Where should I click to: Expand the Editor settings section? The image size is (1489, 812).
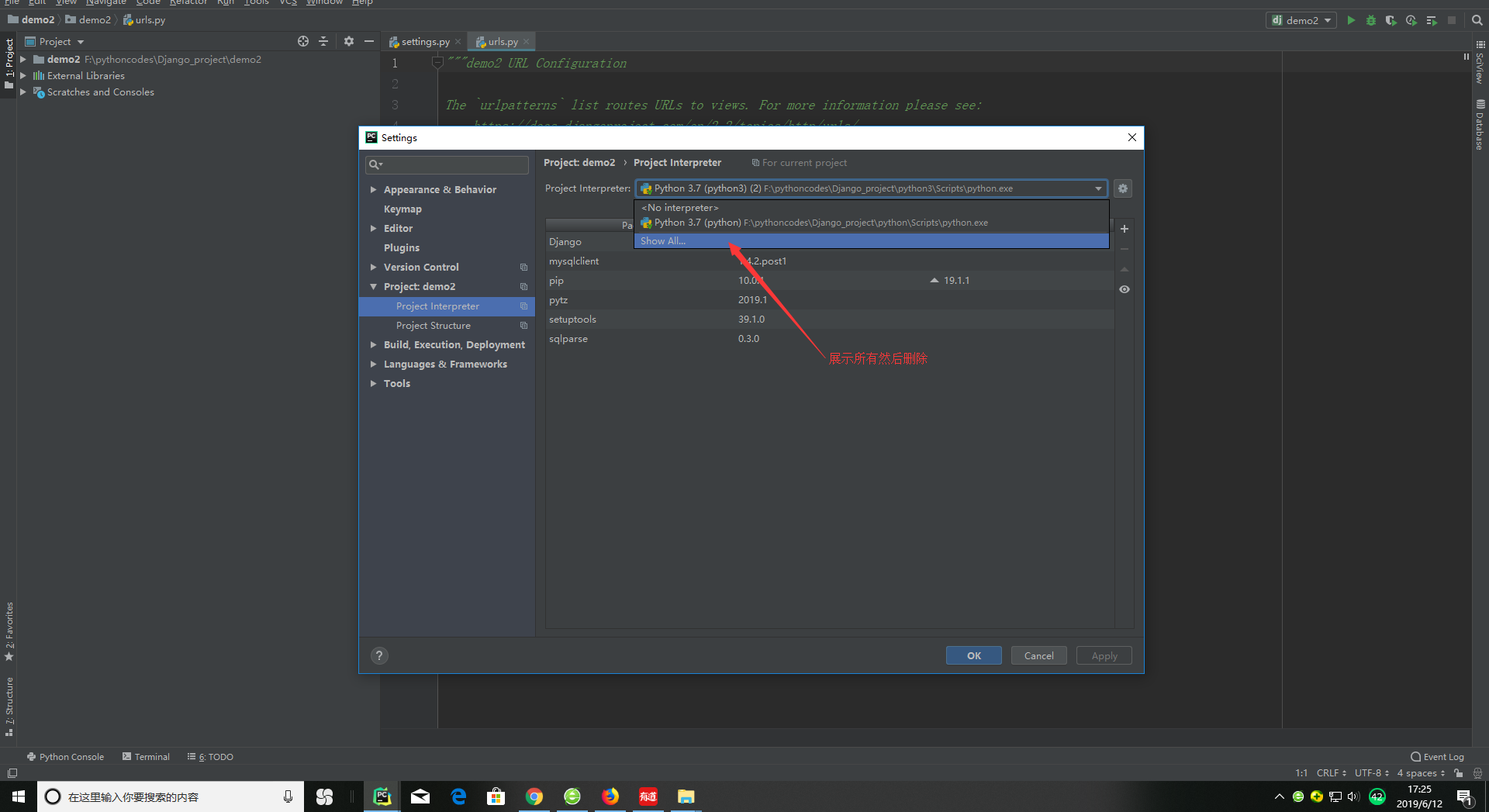point(373,229)
